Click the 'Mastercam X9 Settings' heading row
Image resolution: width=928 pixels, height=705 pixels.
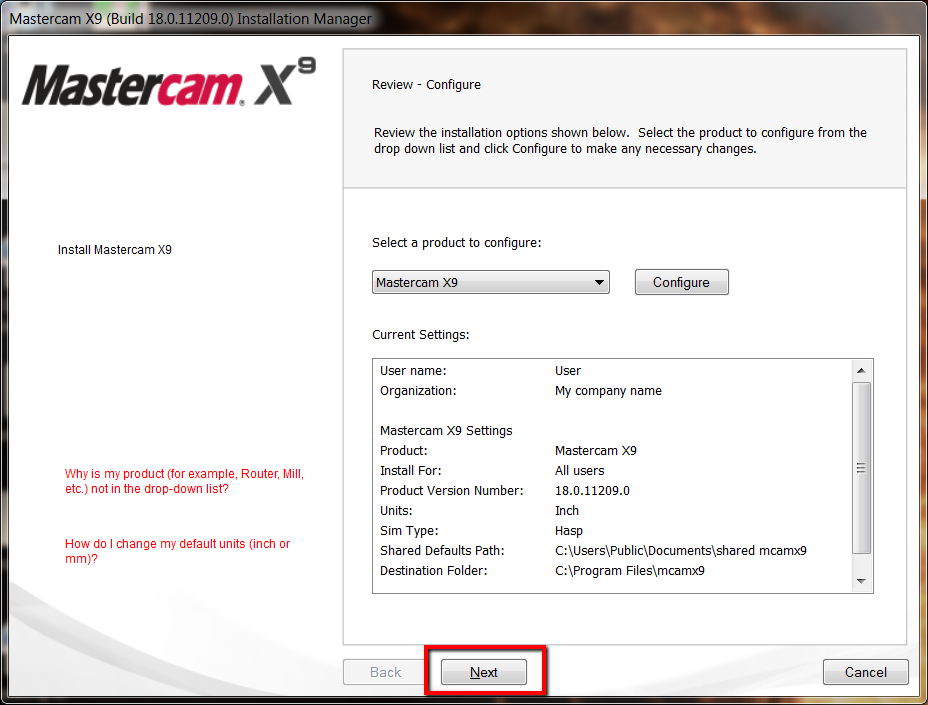[x=446, y=430]
